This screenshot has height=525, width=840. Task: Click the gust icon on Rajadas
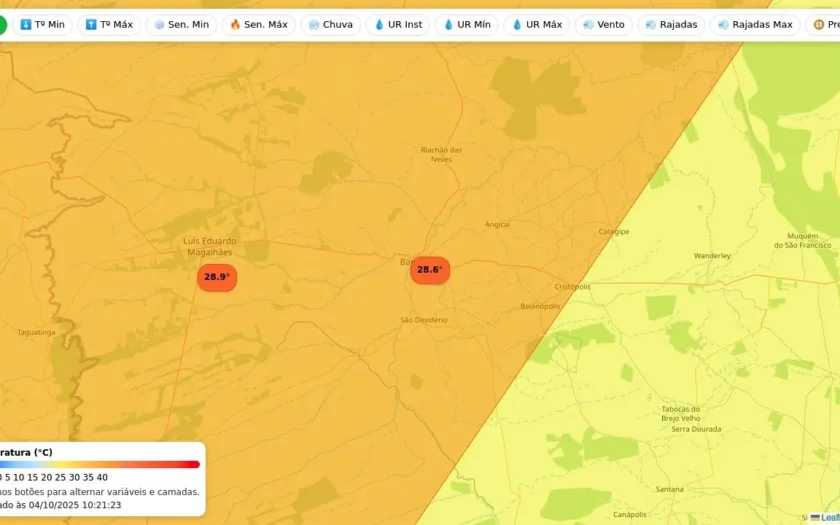click(651, 25)
